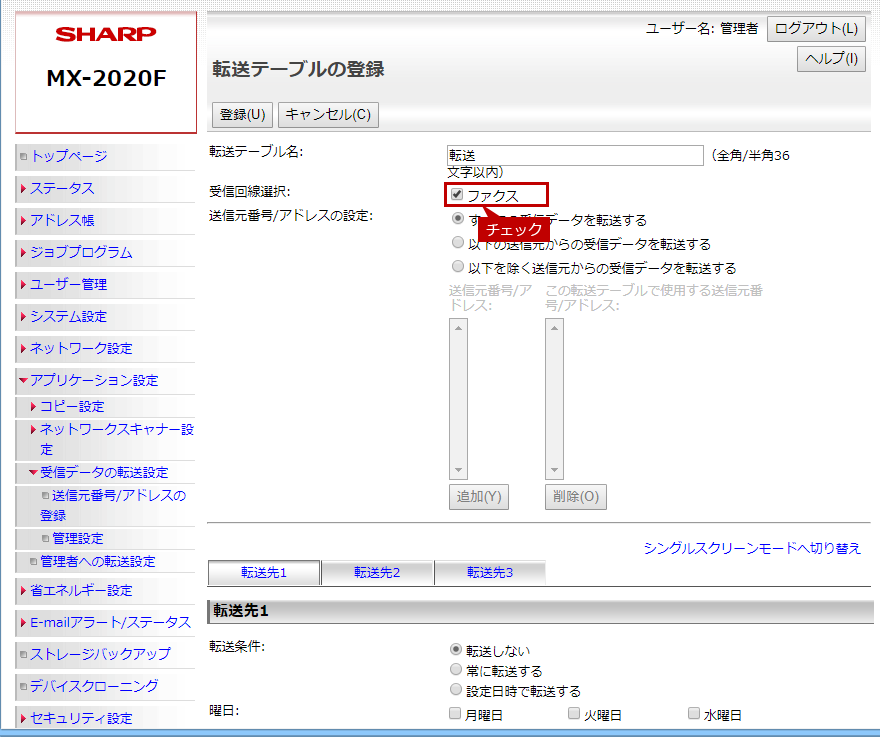Check the 水曜日 checkbox
Screen dimensions: 880x737
coord(694,713)
